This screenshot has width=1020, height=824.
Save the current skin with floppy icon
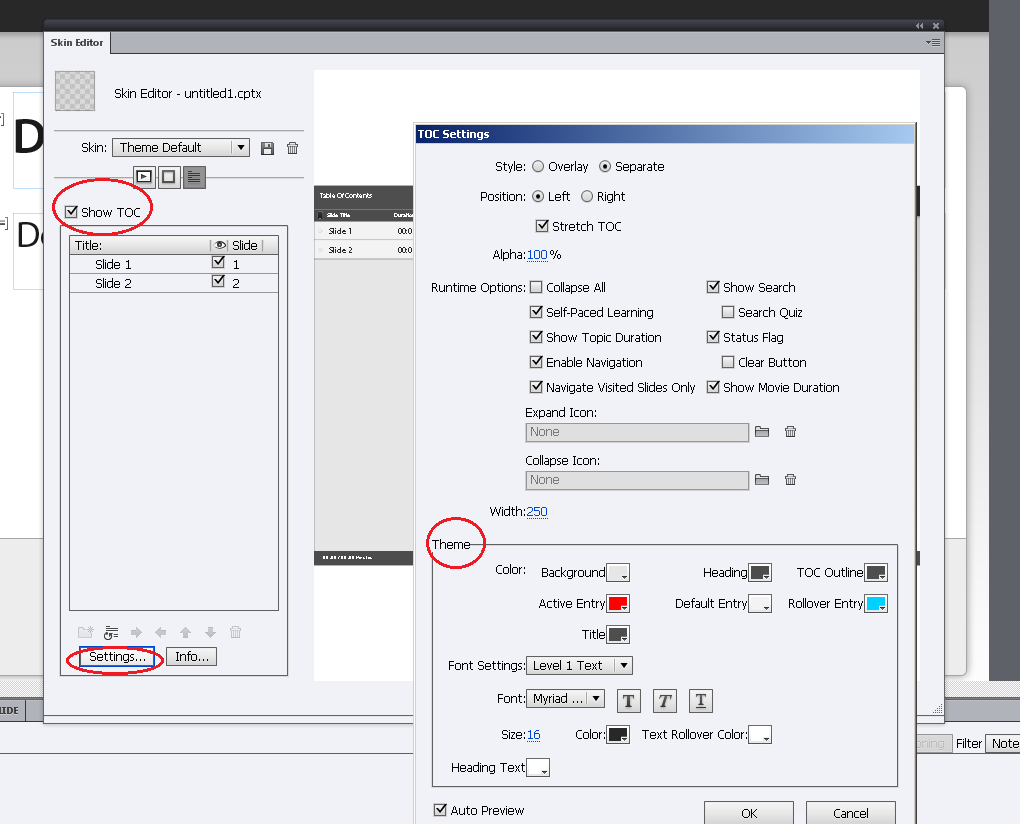[x=266, y=147]
